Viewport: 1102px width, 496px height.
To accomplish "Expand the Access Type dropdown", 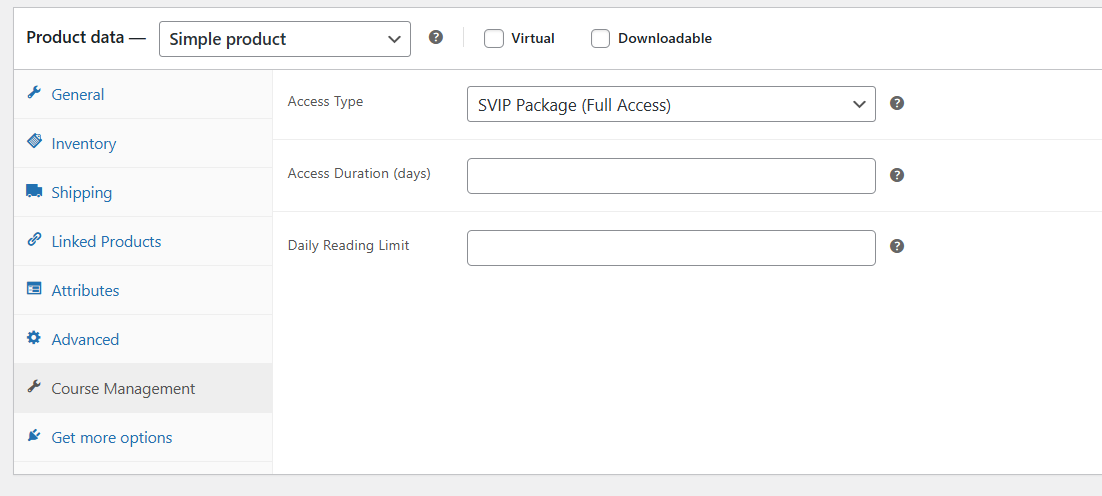I will (670, 104).
